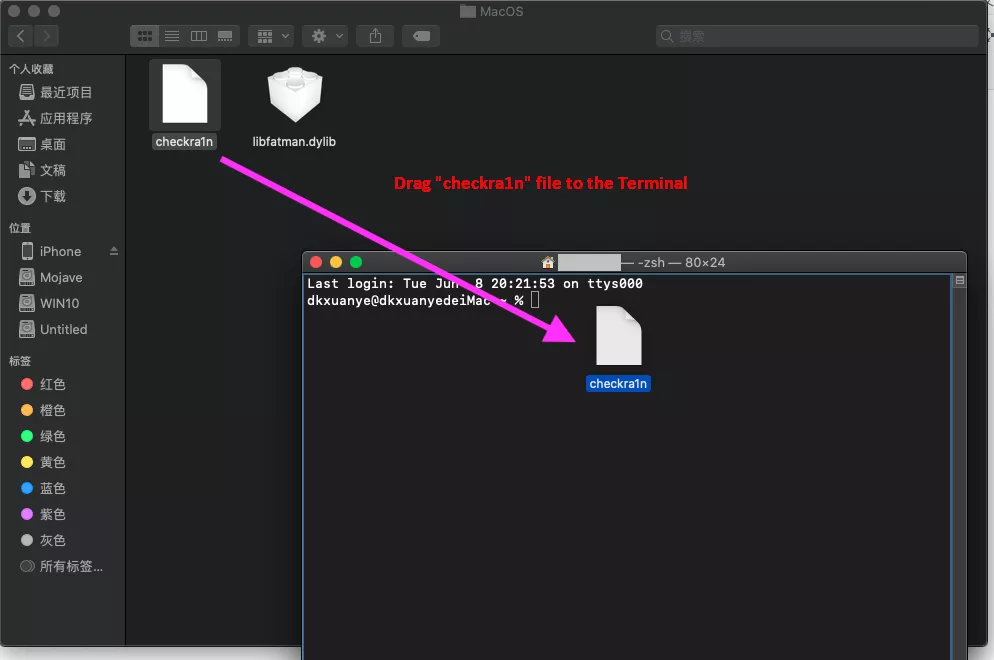Open the gear action menu
This screenshot has width=994, height=660.
click(327, 36)
